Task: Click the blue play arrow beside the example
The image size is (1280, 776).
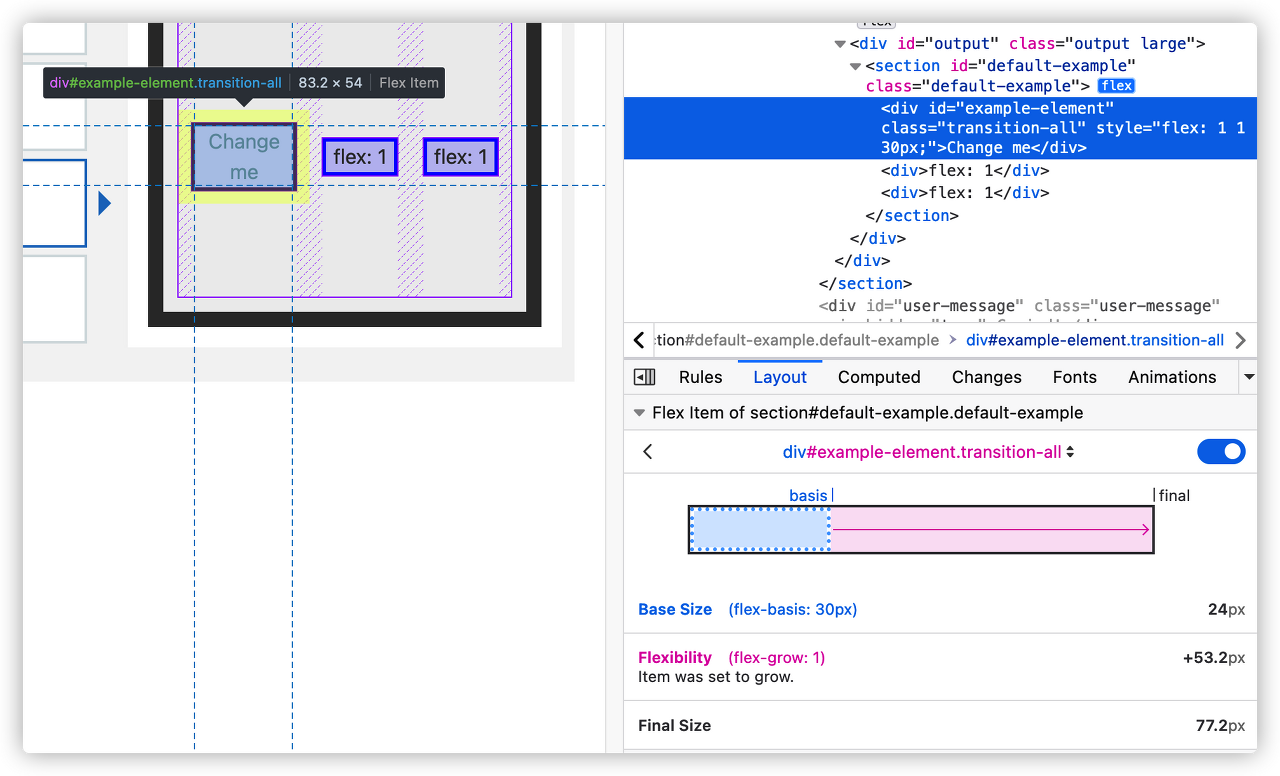Action: click(104, 204)
